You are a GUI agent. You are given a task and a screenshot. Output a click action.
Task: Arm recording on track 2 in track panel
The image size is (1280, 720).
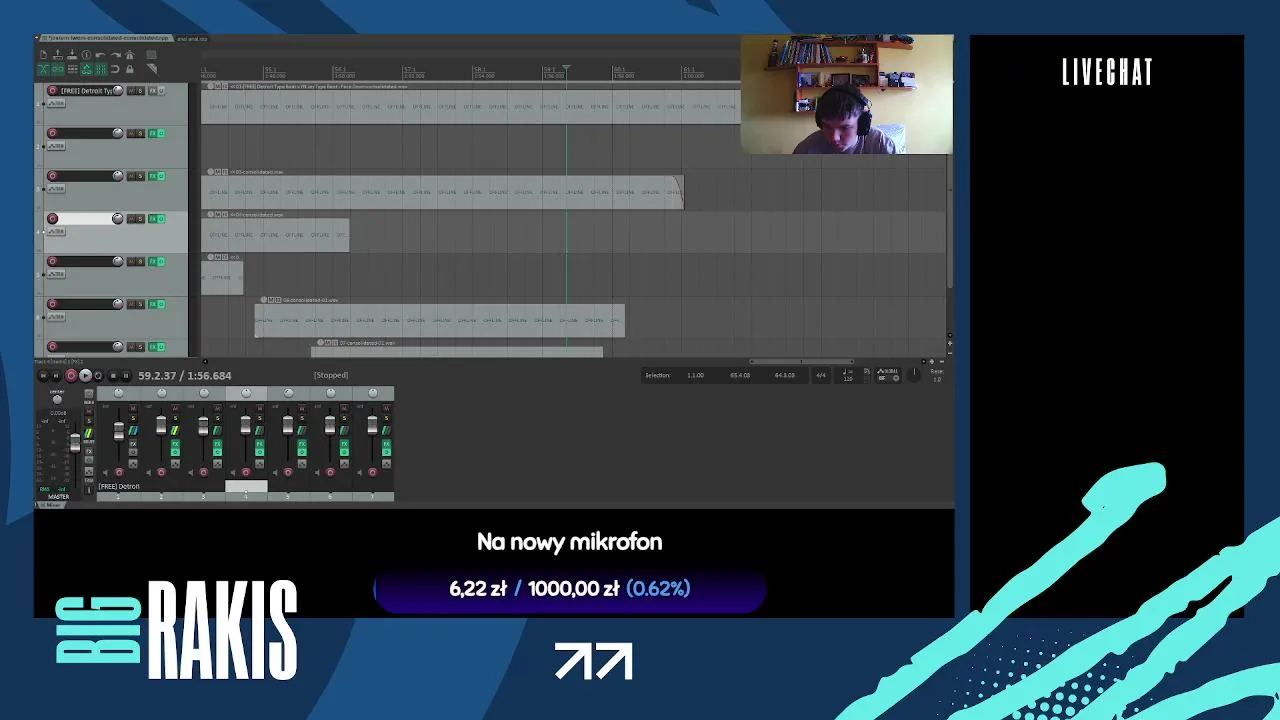point(53,133)
